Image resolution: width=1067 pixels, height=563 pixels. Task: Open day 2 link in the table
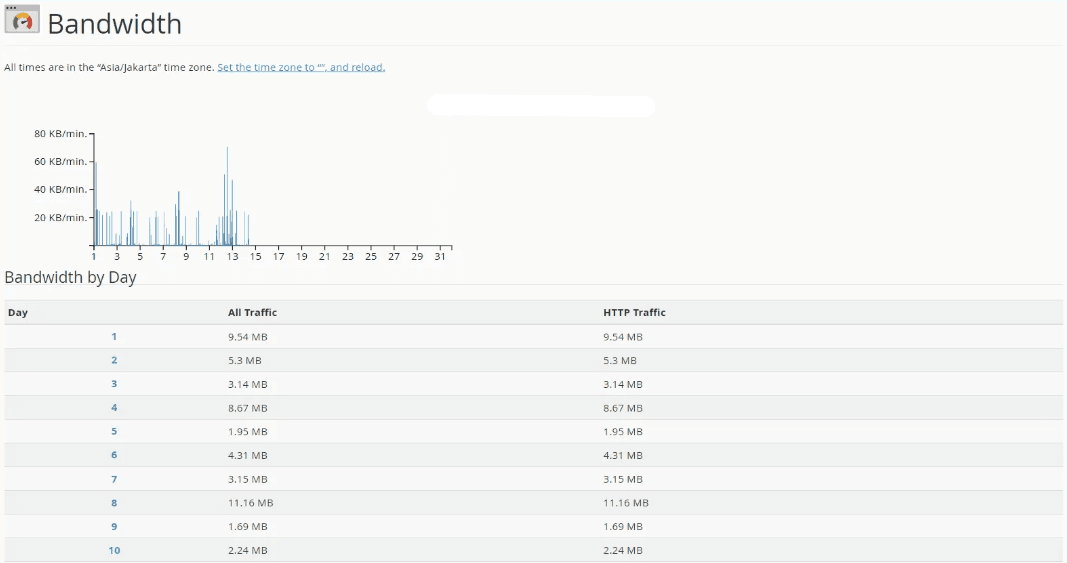[114, 360]
